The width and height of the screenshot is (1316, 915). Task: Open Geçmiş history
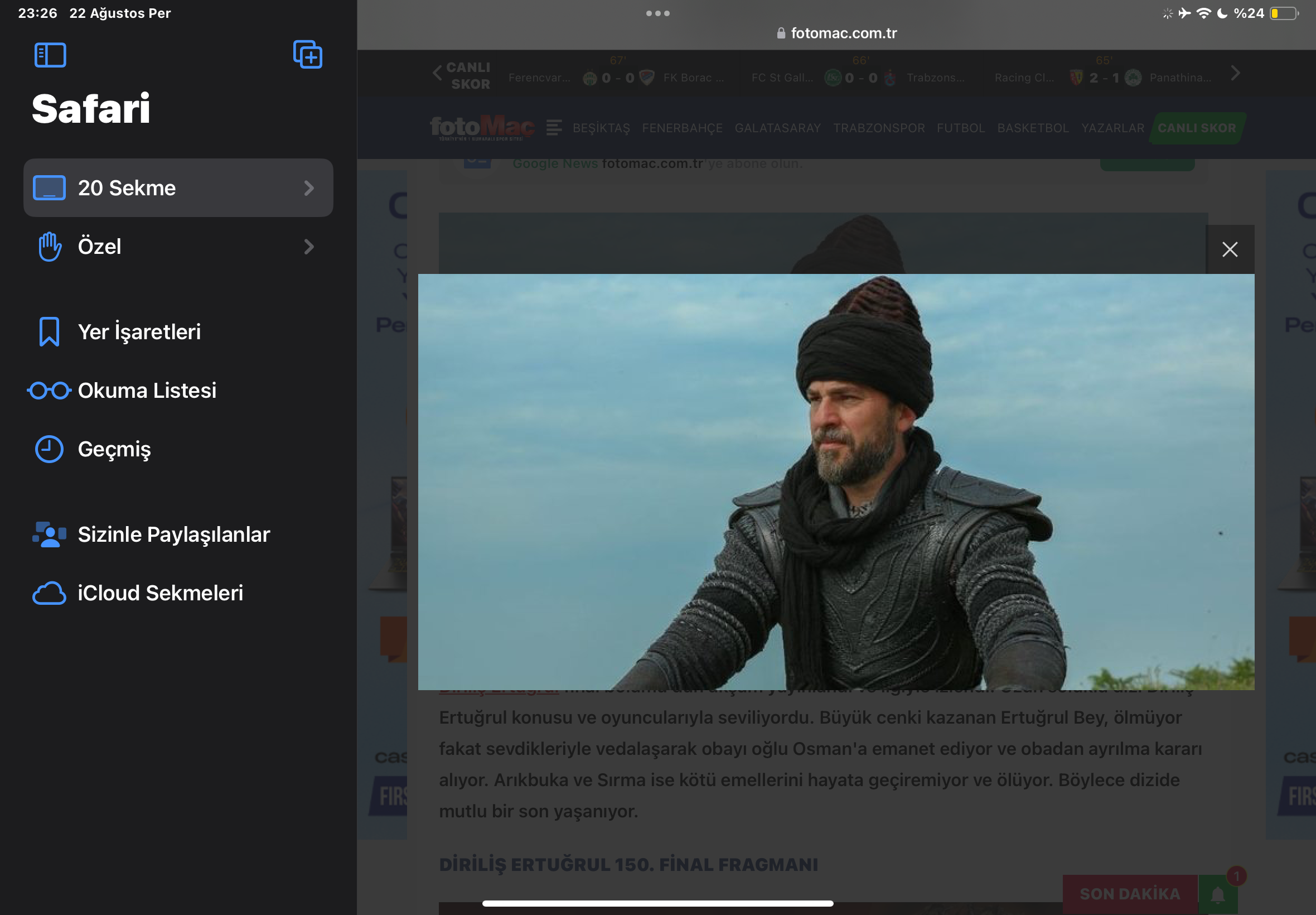click(x=178, y=449)
